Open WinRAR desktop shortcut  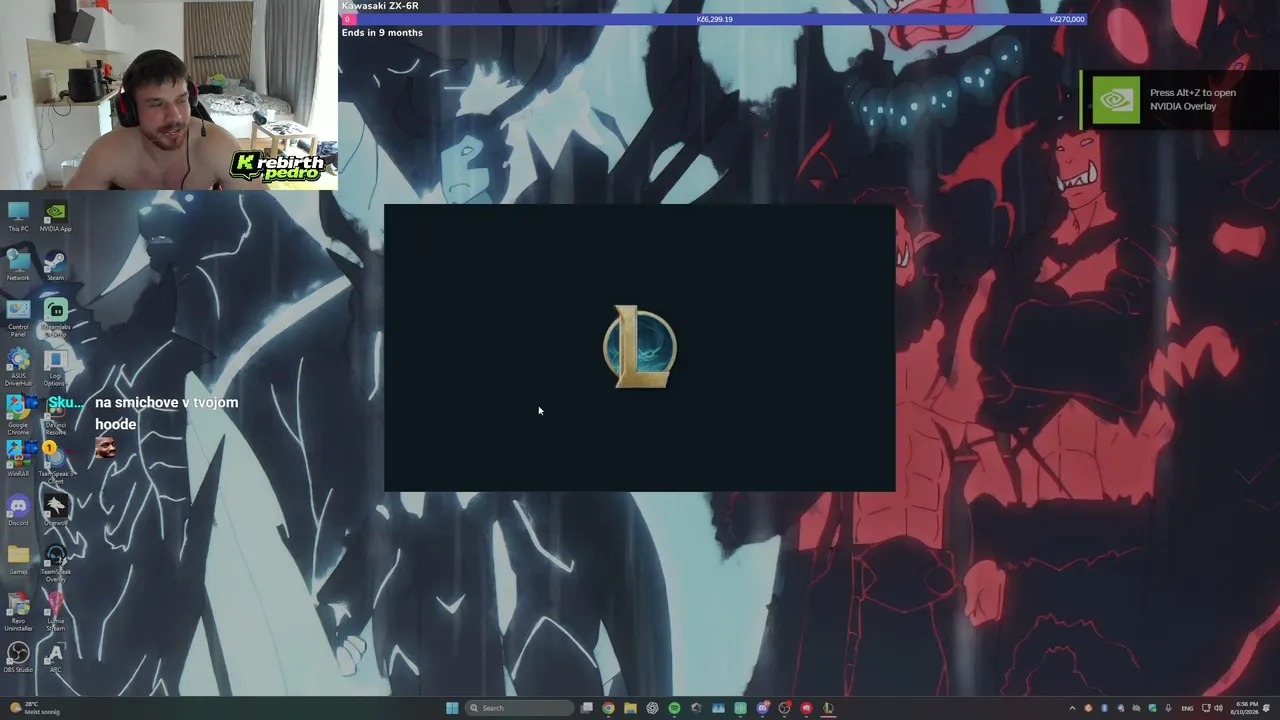(18, 460)
